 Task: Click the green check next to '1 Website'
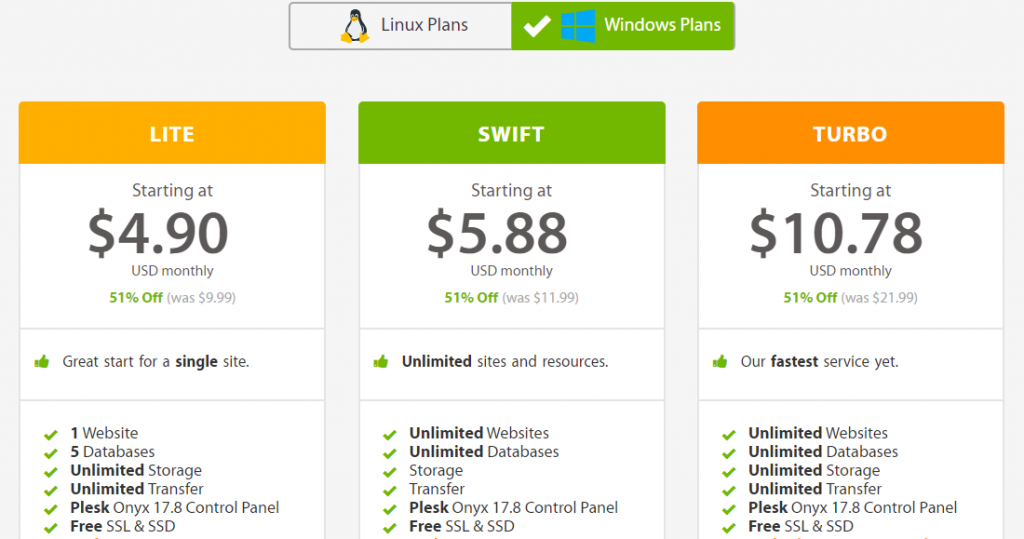(x=50, y=434)
